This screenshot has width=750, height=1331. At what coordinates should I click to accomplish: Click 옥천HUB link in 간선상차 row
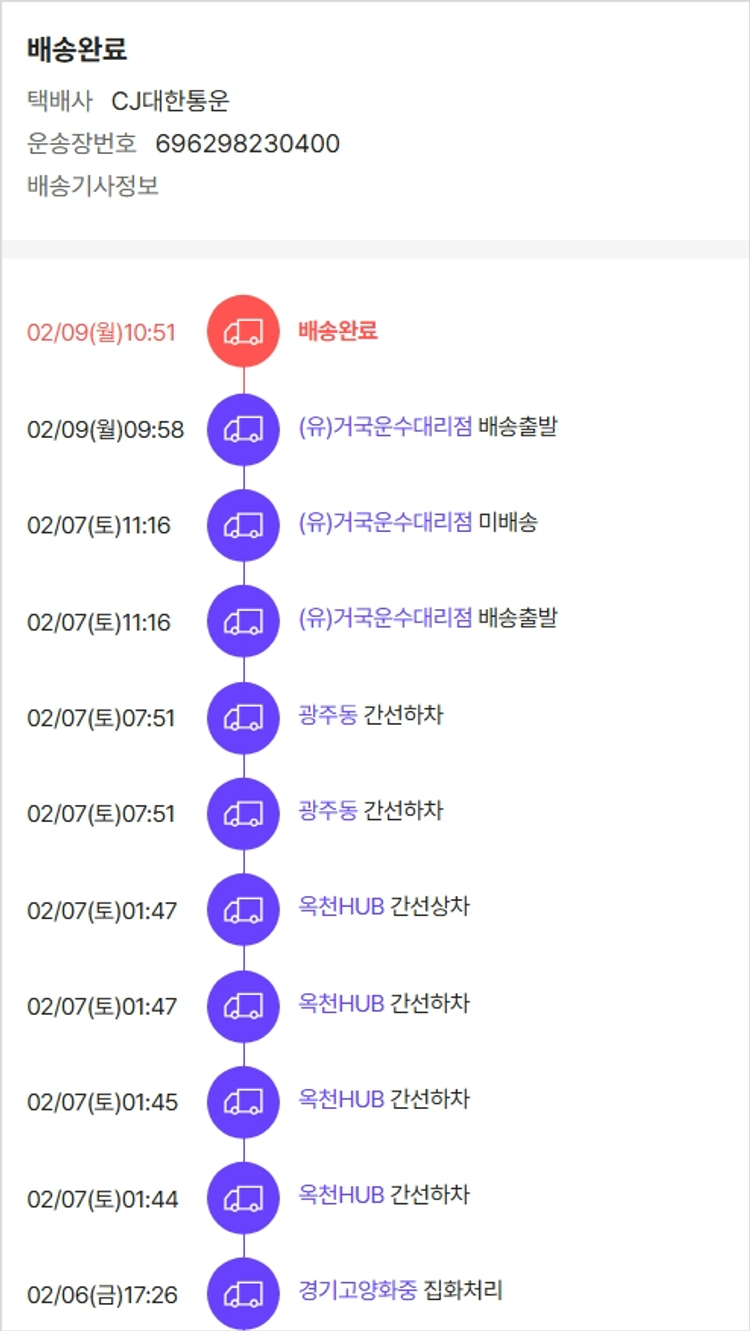tap(341, 907)
